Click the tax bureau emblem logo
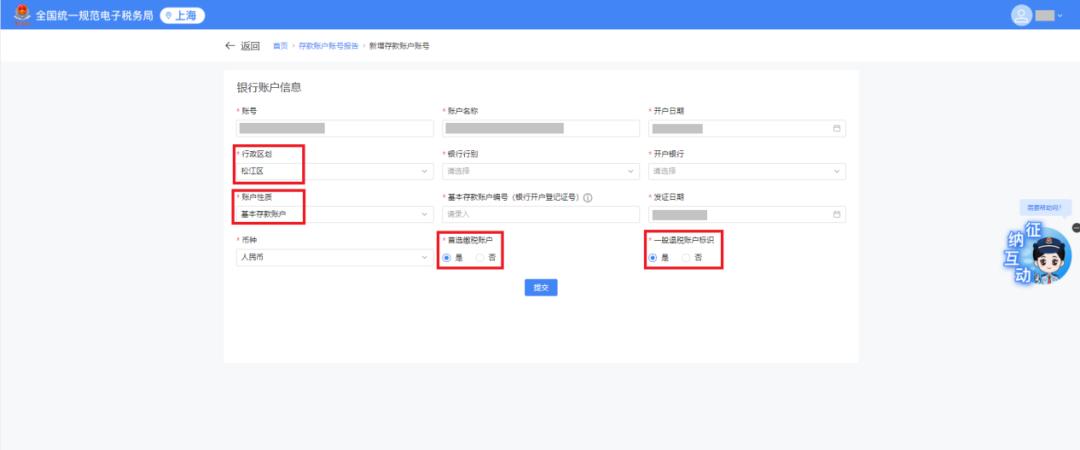Image resolution: width=1080 pixels, height=450 pixels. pos(21,15)
